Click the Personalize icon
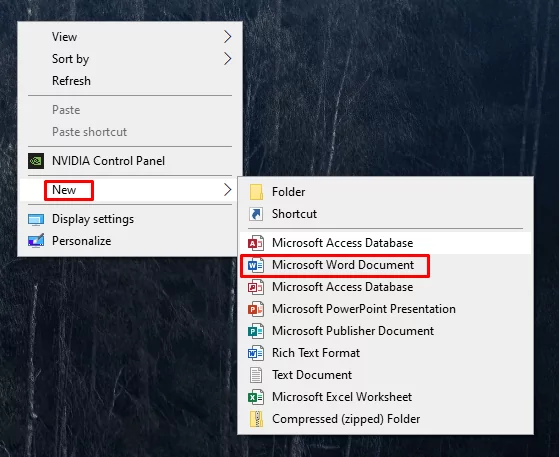 (x=36, y=241)
